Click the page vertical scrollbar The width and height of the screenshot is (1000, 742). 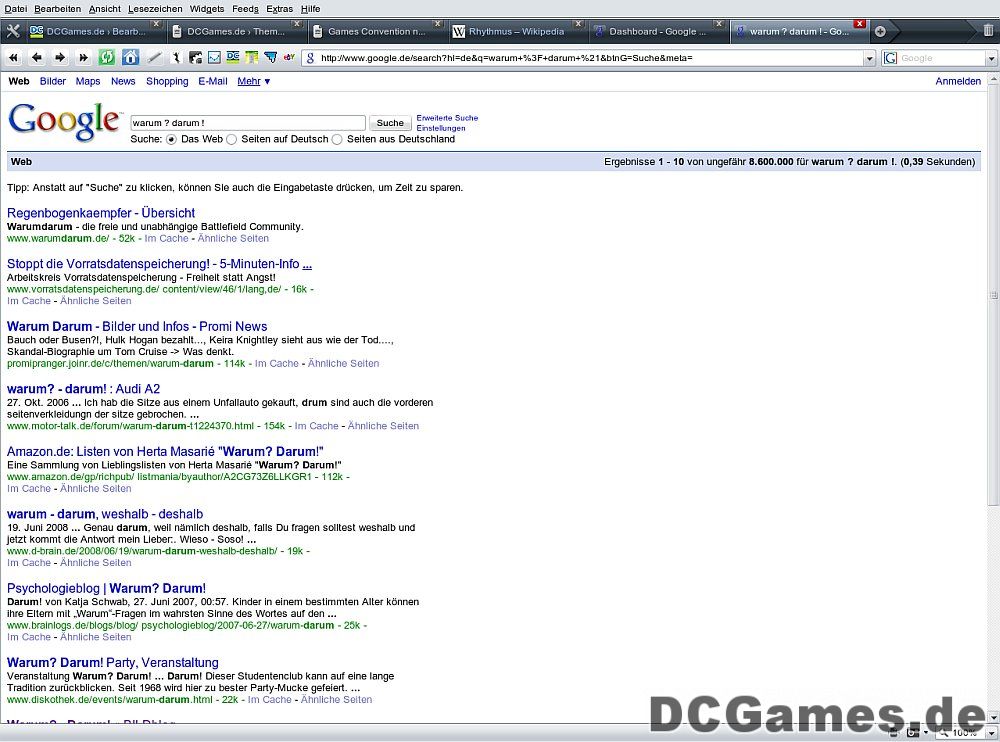coord(994,293)
